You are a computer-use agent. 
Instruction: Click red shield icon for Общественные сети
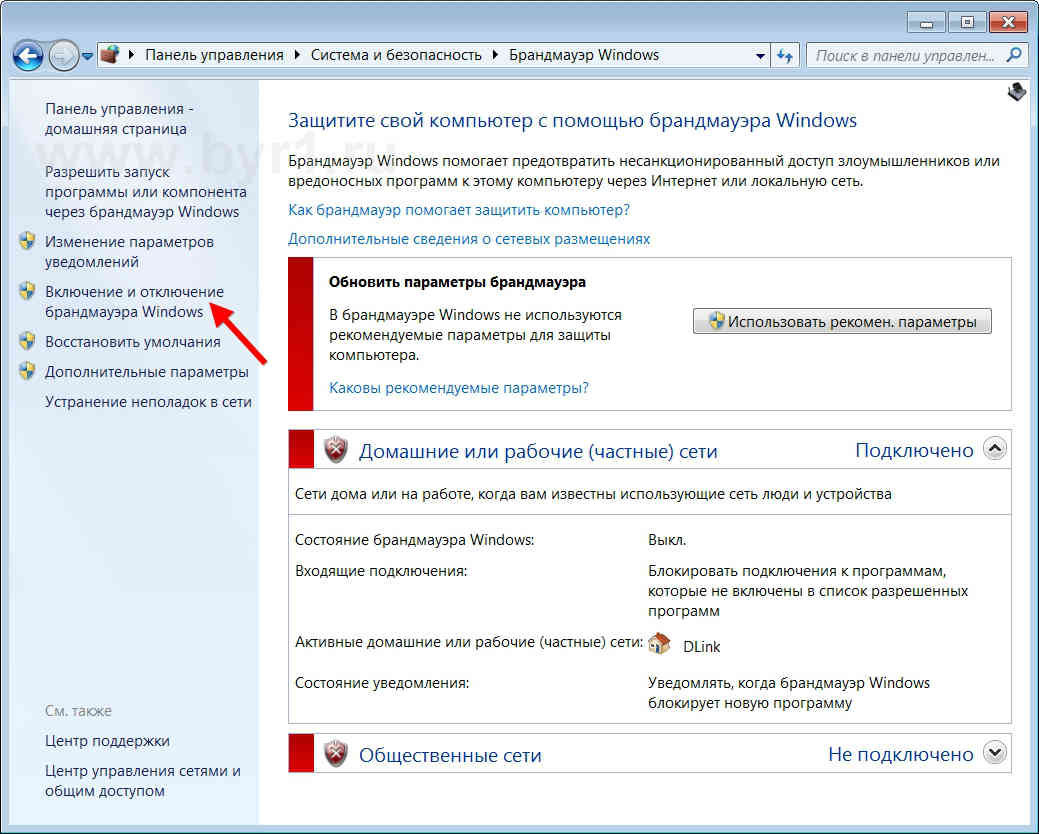click(x=336, y=754)
